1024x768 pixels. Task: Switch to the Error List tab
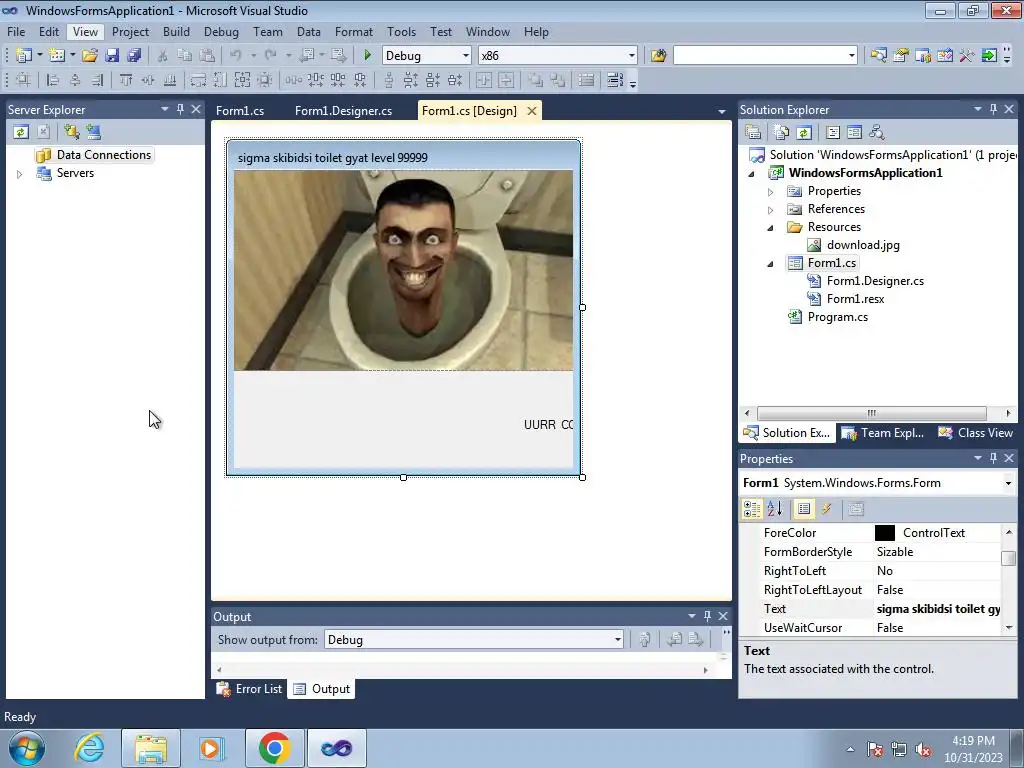pyautogui.click(x=250, y=688)
